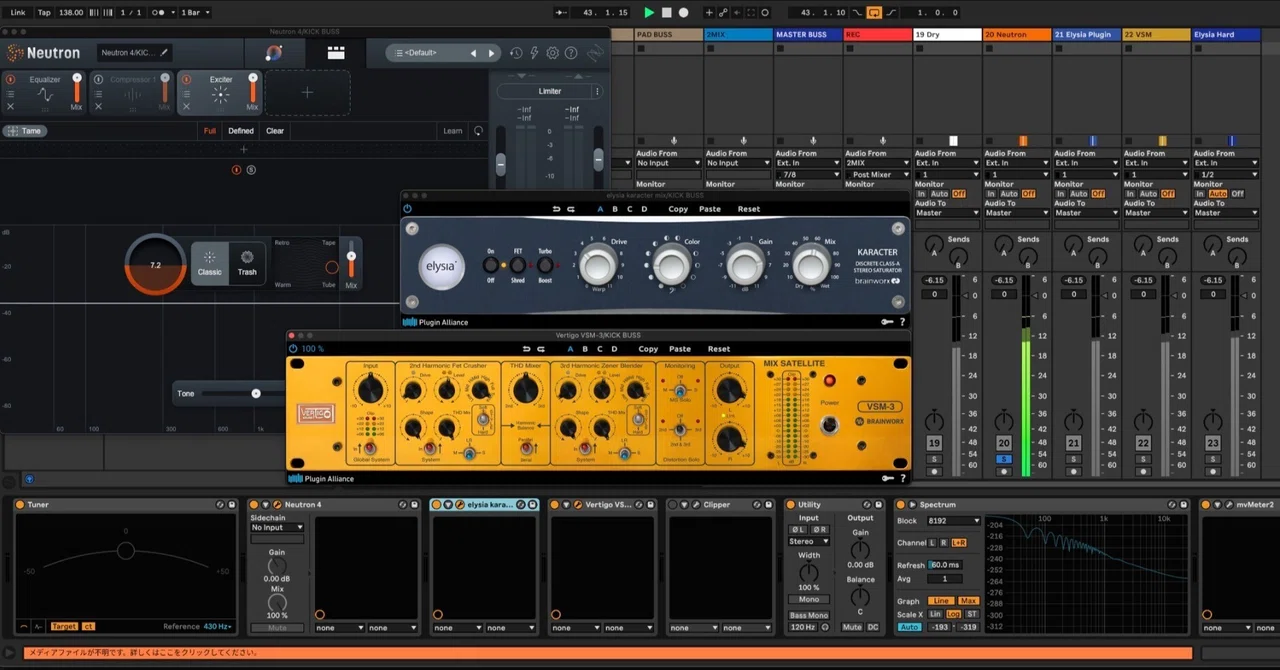Flip the VSM-3 Power switch
The width and height of the screenshot is (1280, 670).
pyautogui.click(x=828, y=425)
